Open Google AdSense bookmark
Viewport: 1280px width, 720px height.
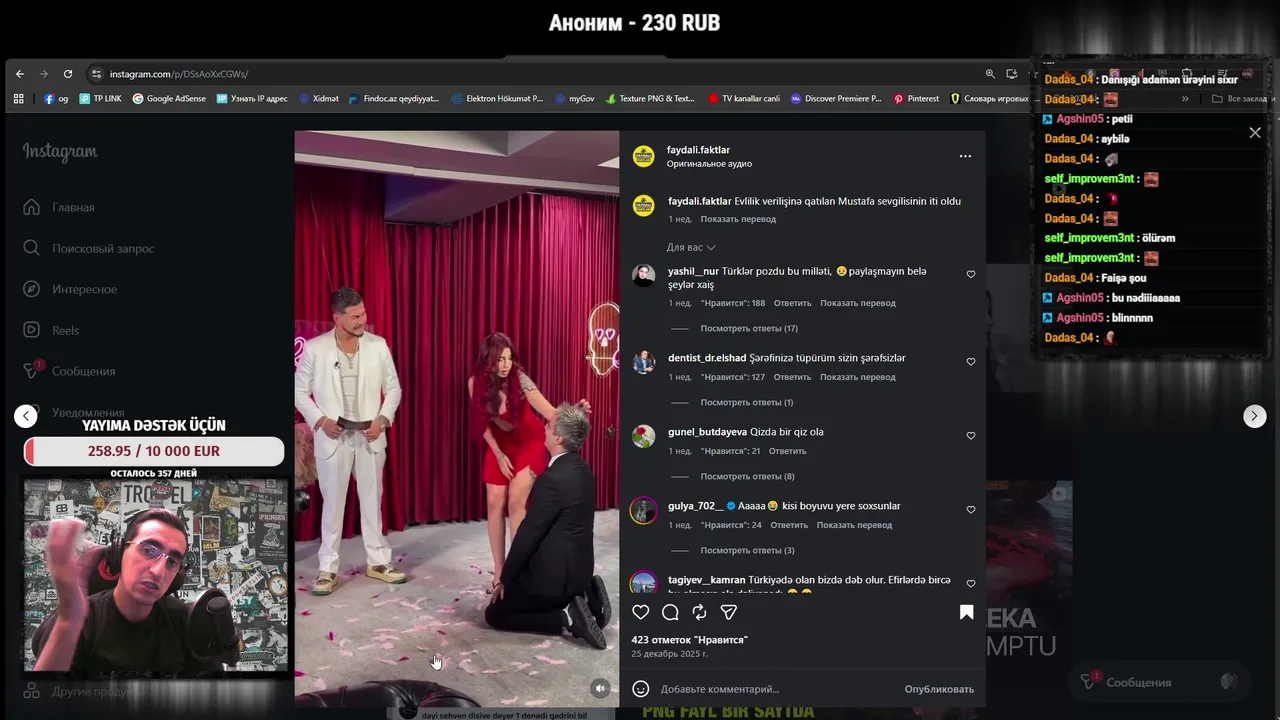(x=169, y=99)
